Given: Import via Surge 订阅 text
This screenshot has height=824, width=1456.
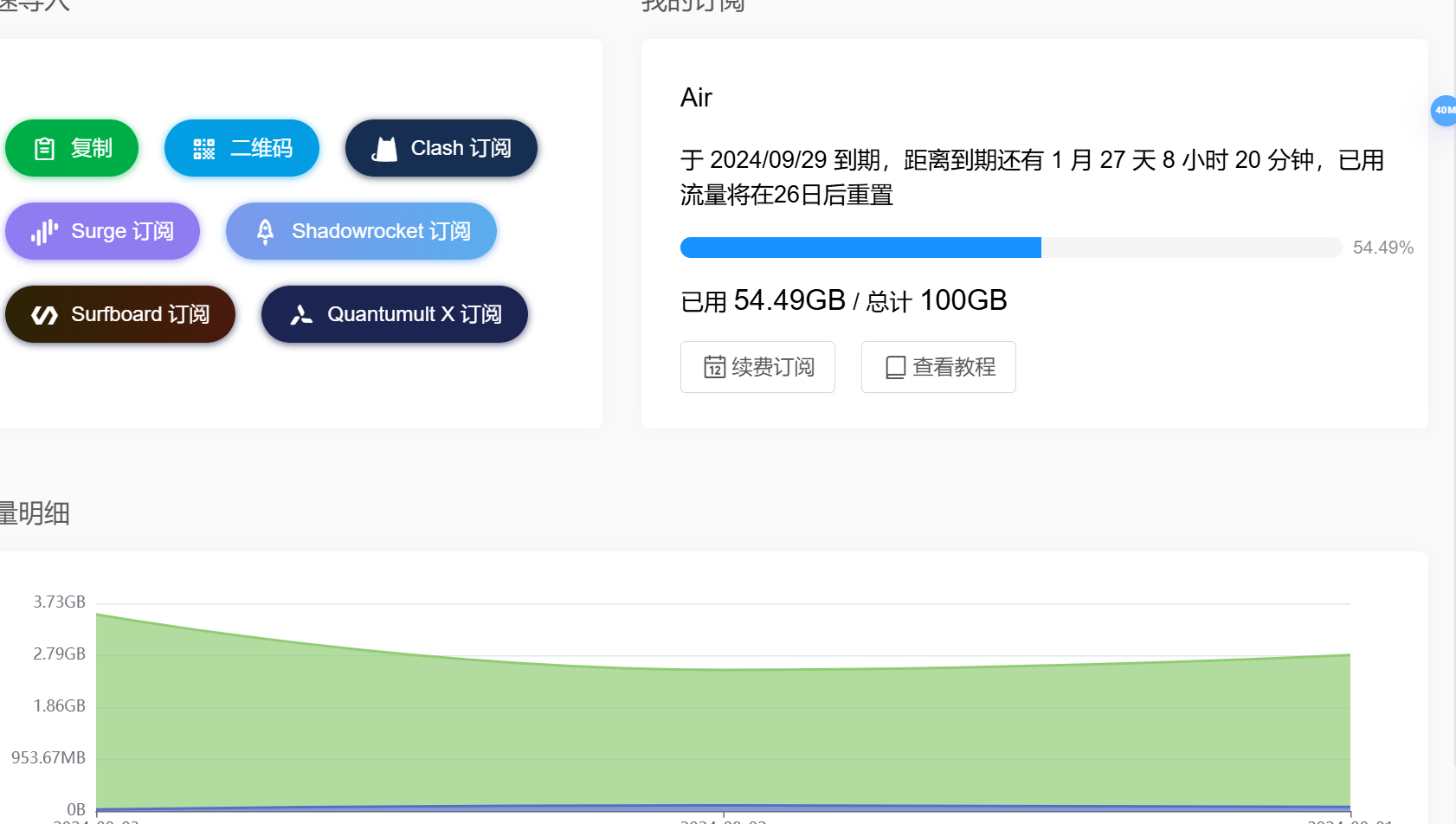Looking at the screenshot, I should click(122, 231).
